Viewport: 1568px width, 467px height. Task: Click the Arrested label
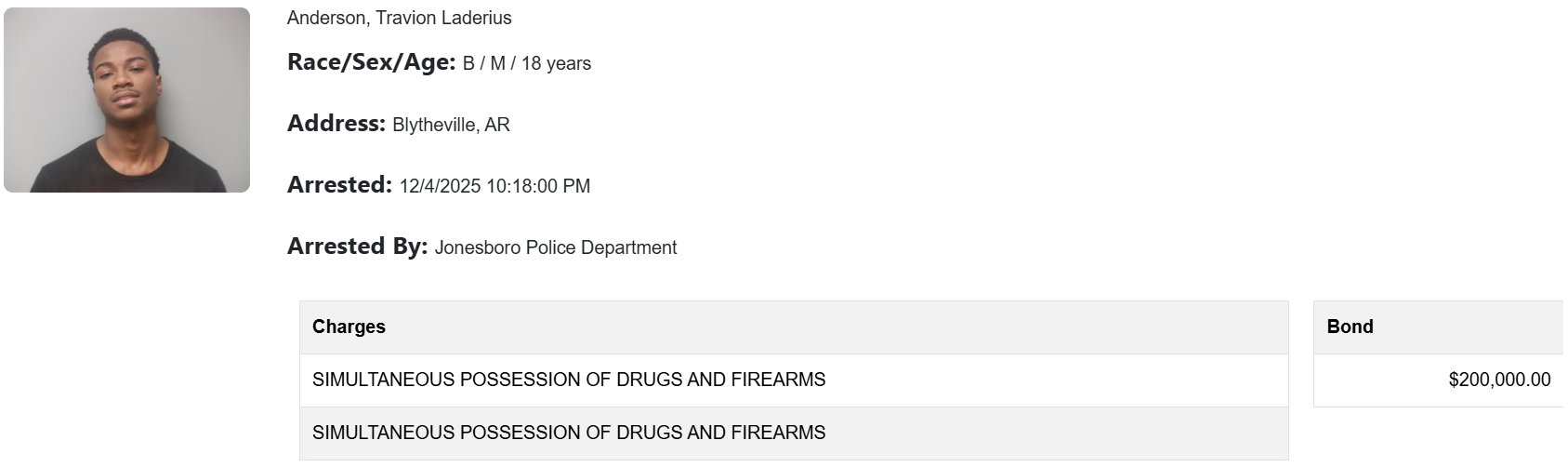point(339,185)
